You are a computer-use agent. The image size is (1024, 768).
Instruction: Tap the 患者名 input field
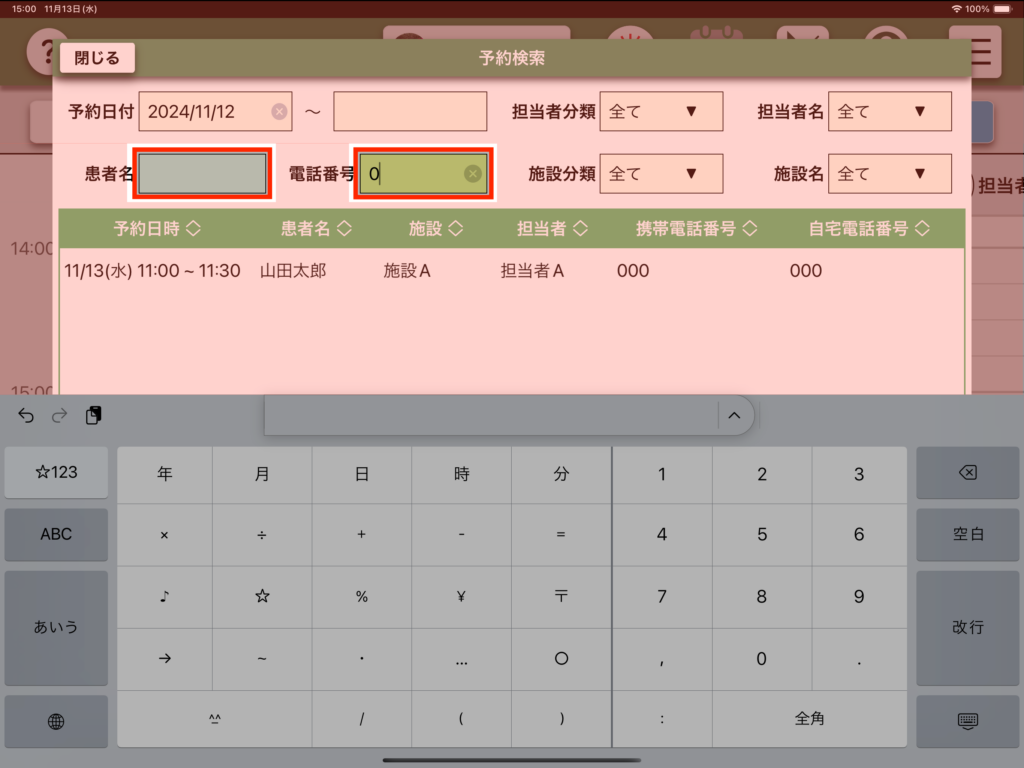tap(203, 174)
